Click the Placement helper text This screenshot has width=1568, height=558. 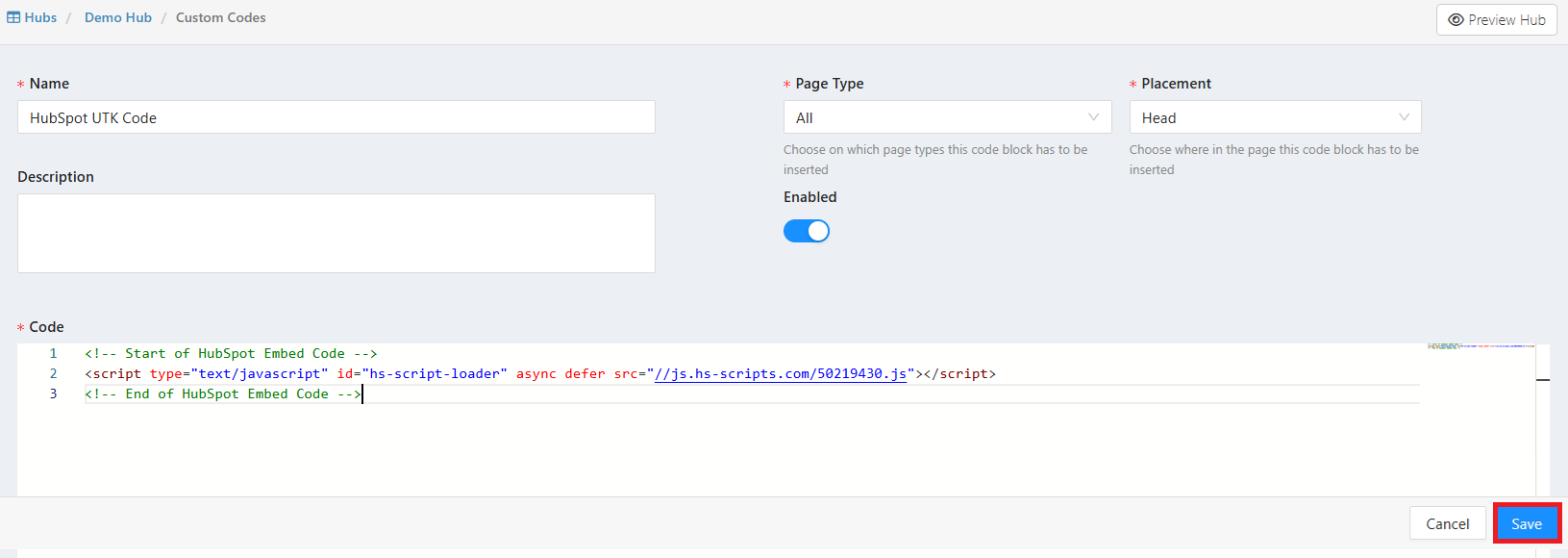pyautogui.click(x=1274, y=160)
